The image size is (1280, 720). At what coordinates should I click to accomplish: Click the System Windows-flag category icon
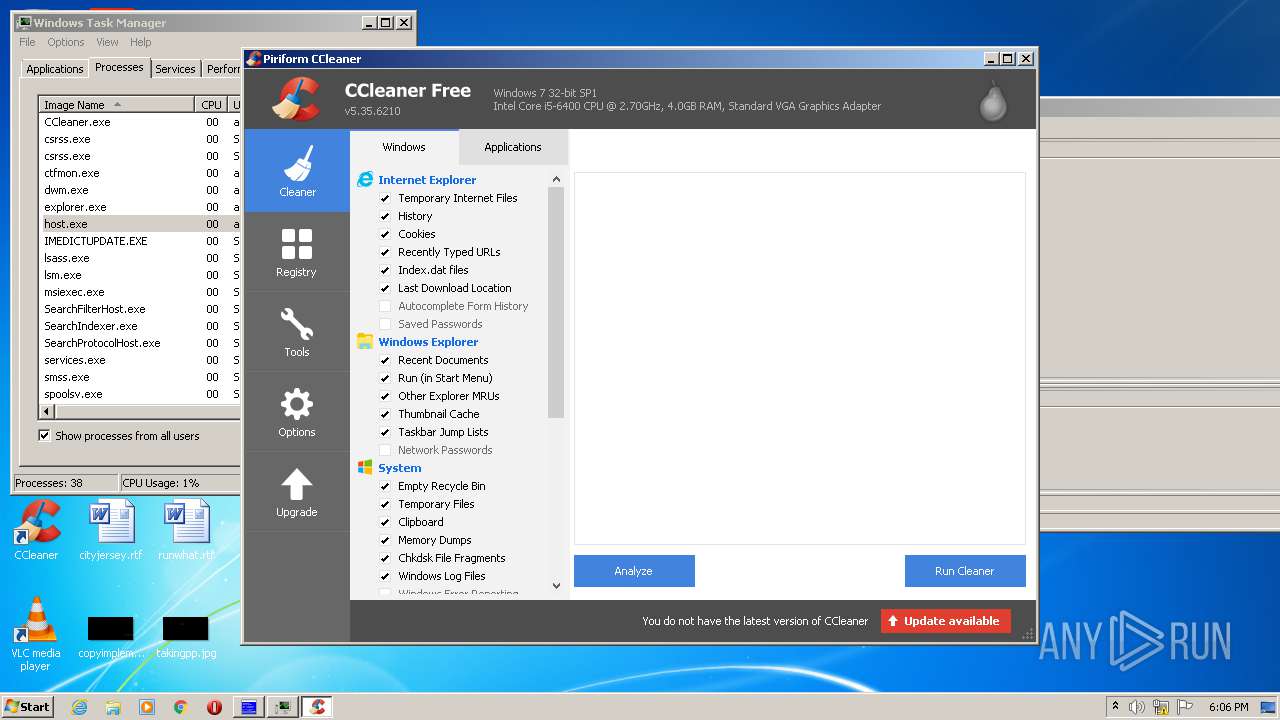click(365, 468)
